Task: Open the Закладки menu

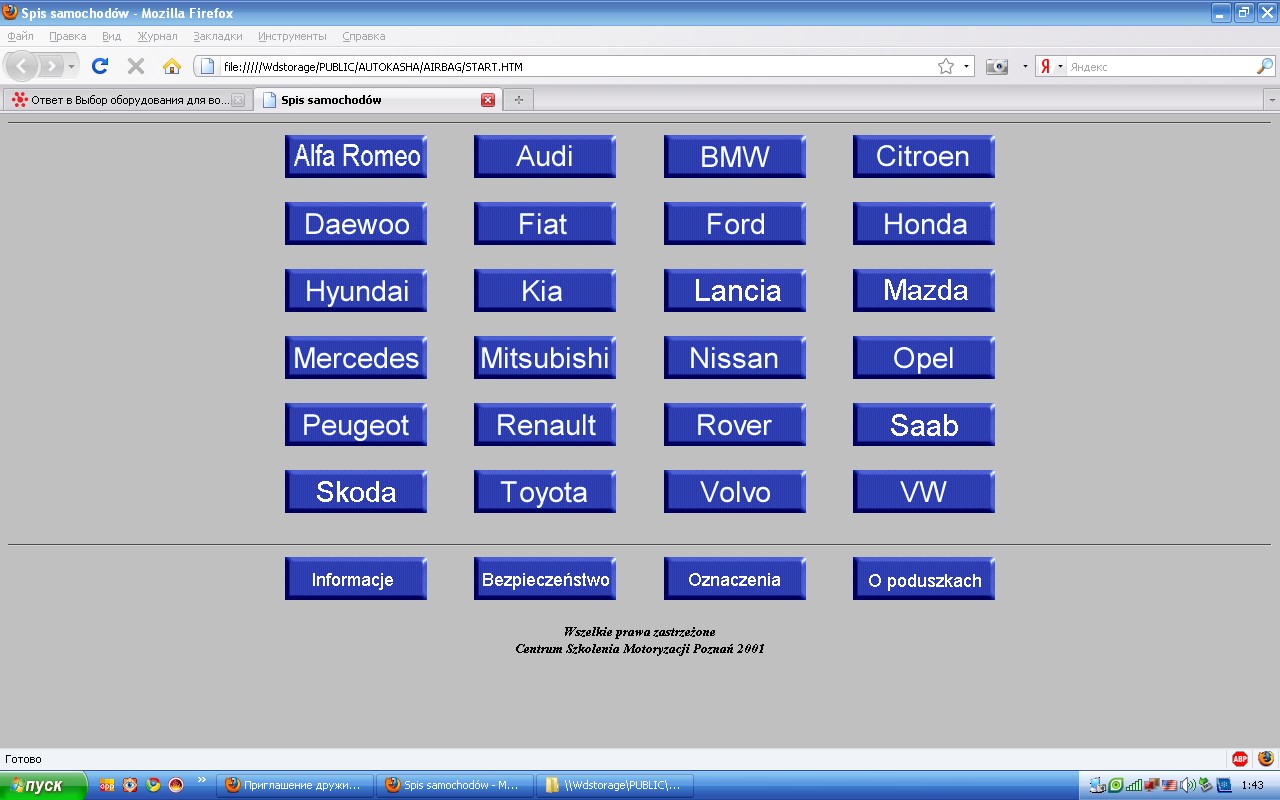Action: tap(218, 36)
